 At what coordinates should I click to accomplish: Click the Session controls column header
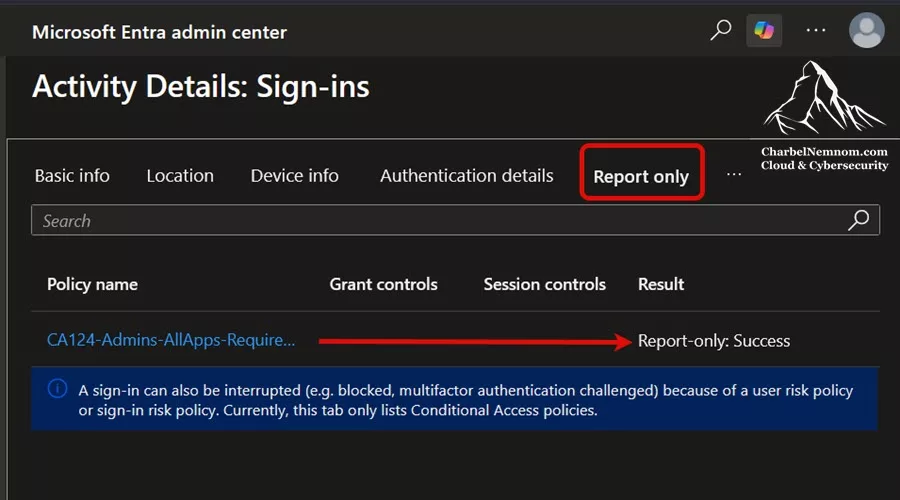click(x=545, y=284)
